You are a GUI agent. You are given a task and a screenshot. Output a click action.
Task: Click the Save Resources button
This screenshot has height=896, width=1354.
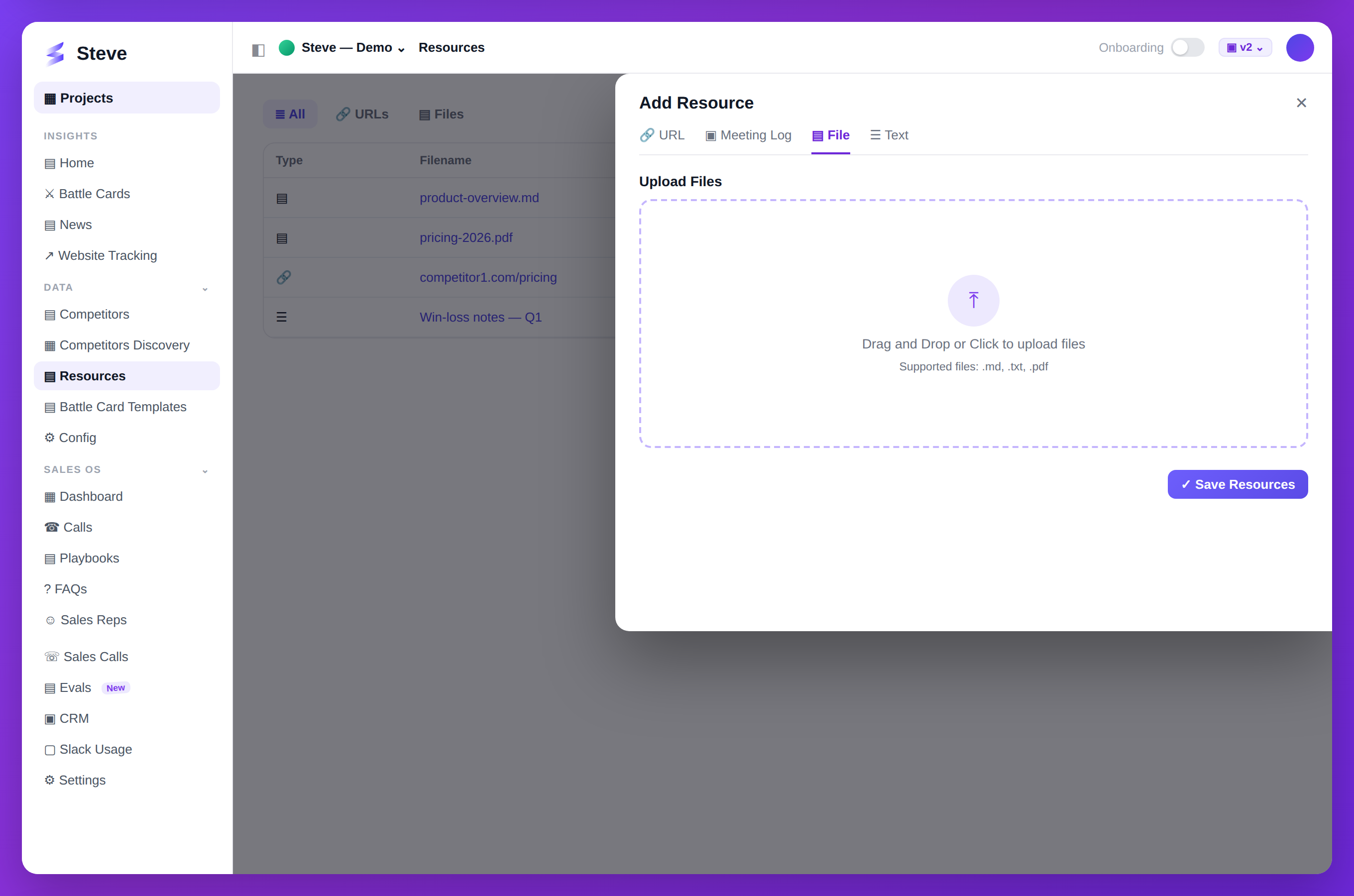pos(1238,484)
